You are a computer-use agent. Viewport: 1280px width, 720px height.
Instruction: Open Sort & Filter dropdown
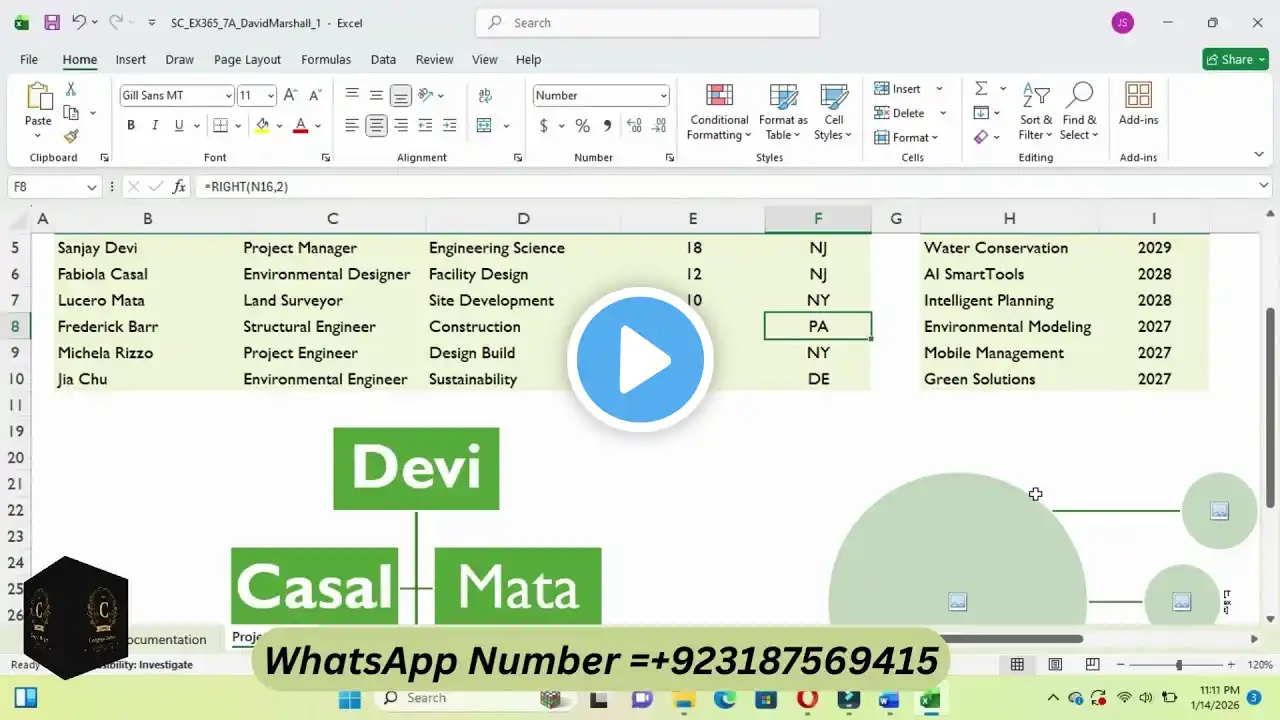coord(1035,111)
